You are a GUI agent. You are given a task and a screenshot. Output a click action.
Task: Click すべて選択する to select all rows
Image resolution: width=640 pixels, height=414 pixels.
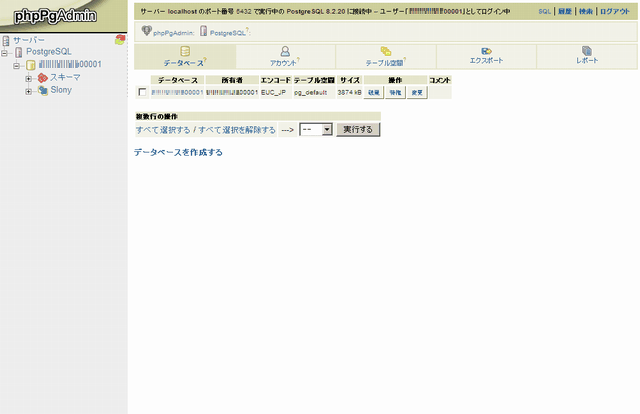163,130
